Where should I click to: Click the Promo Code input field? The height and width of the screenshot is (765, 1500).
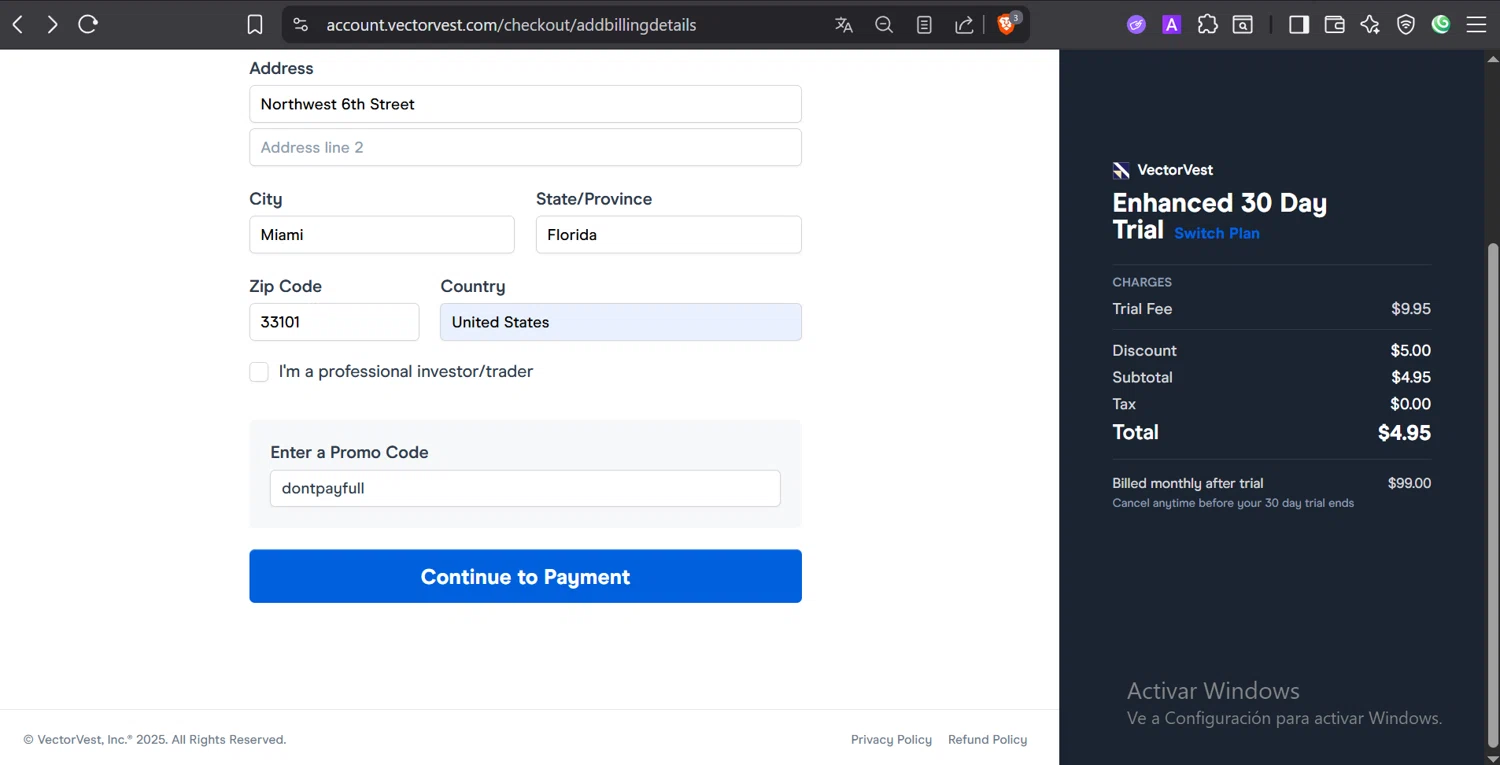[525, 489]
